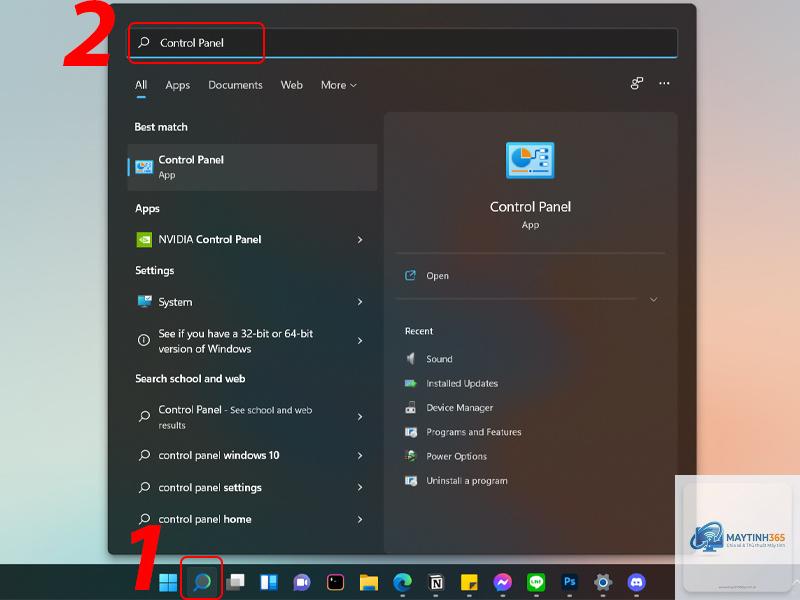Screen dimensions: 800x600
Task: Expand NVIDIA Control Panel result chevron
Action: pos(360,239)
